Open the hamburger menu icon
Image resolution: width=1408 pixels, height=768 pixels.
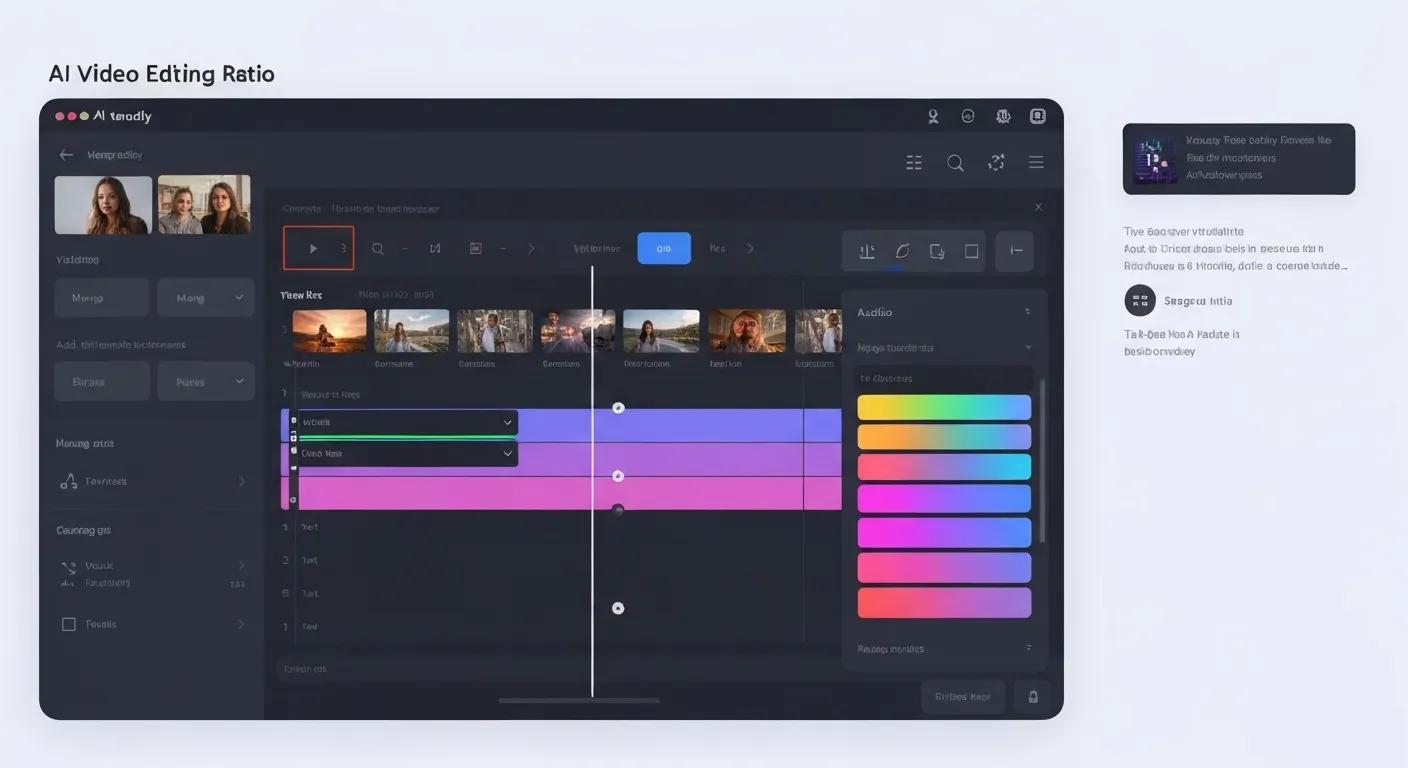pos(1036,163)
